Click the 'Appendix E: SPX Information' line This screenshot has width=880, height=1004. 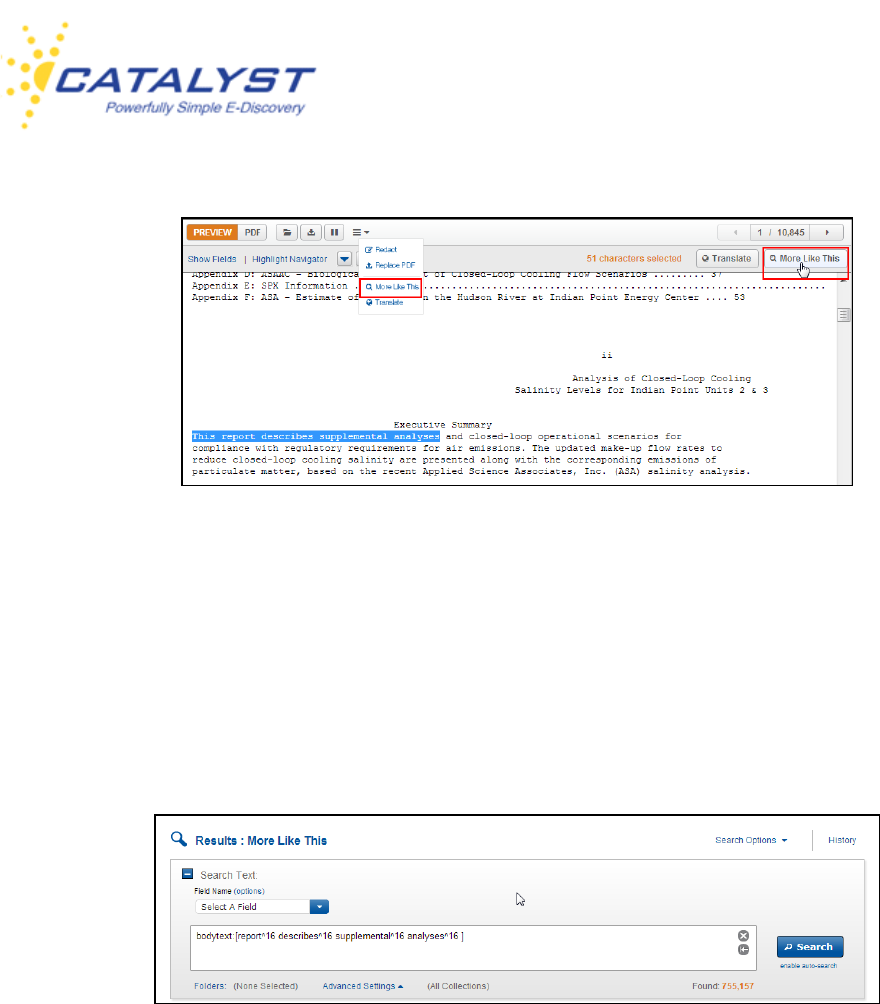click(x=270, y=286)
